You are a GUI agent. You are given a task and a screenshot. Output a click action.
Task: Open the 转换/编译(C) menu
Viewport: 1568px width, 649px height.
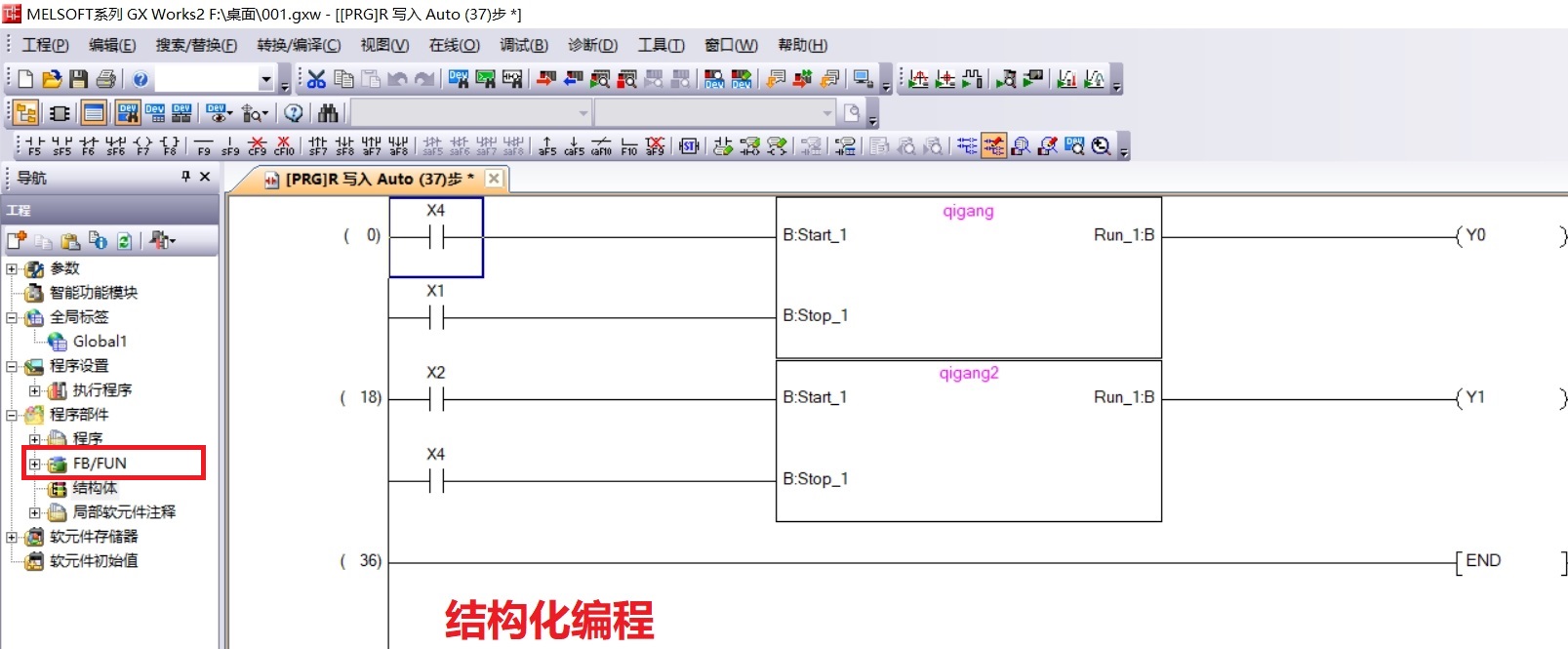pyautogui.click(x=299, y=45)
